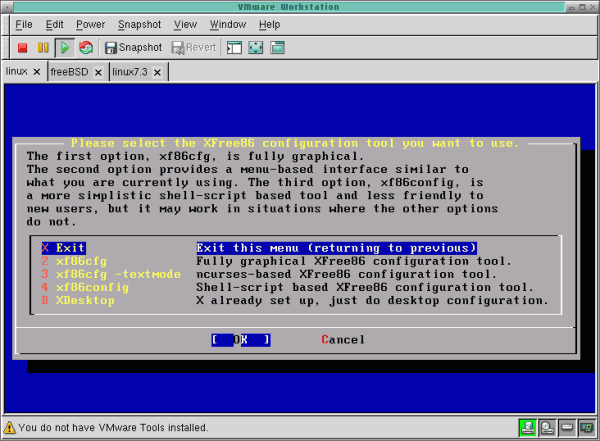
Task: Click the OK button in dialog
Action: [241, 340]
